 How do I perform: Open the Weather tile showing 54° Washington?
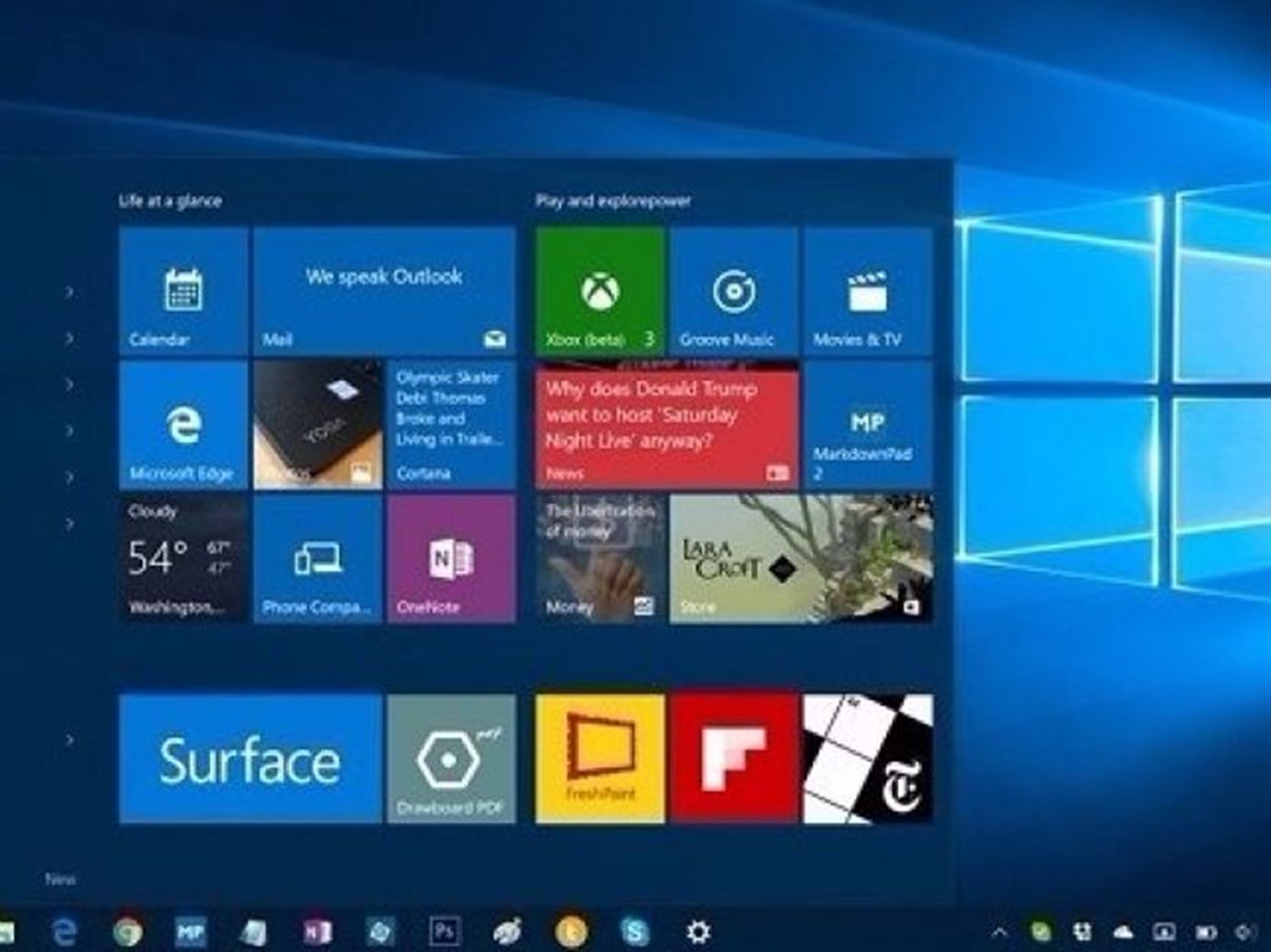(183, 559)
